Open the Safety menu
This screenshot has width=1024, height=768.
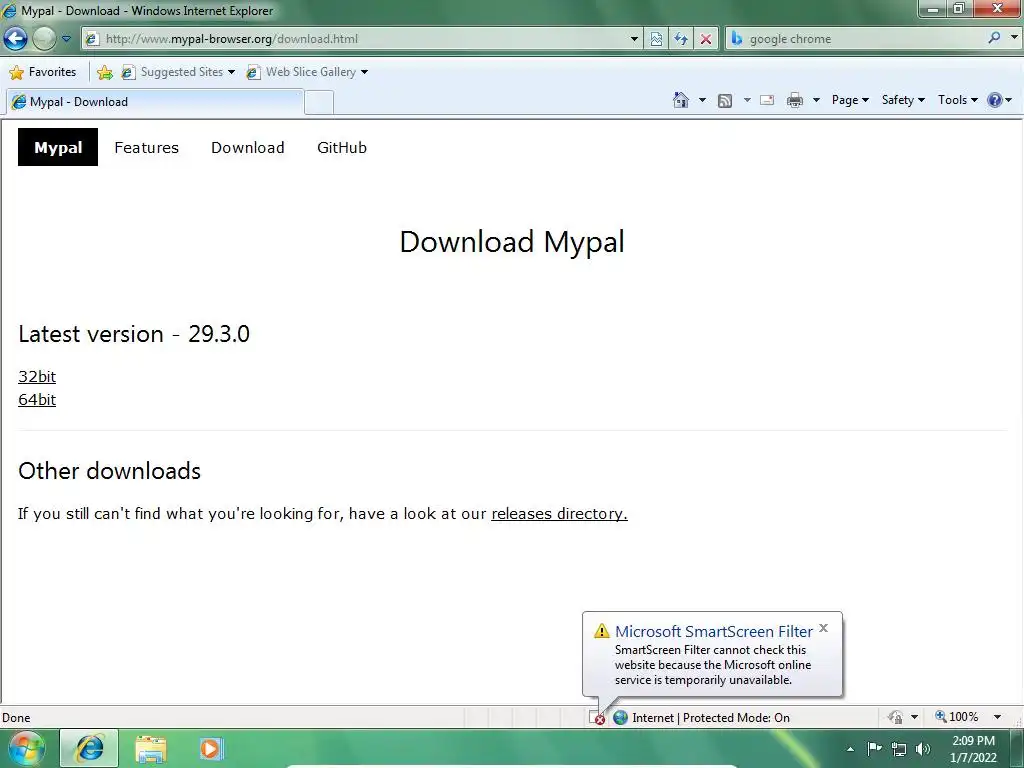pyautogui.click(x=903, y=100)
